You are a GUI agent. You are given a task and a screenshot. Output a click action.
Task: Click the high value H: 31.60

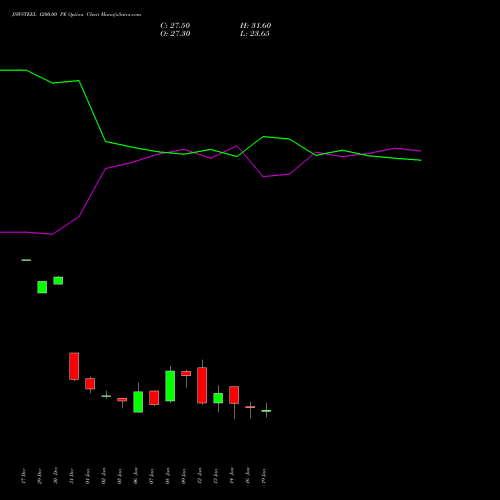(x=255, y=26)
